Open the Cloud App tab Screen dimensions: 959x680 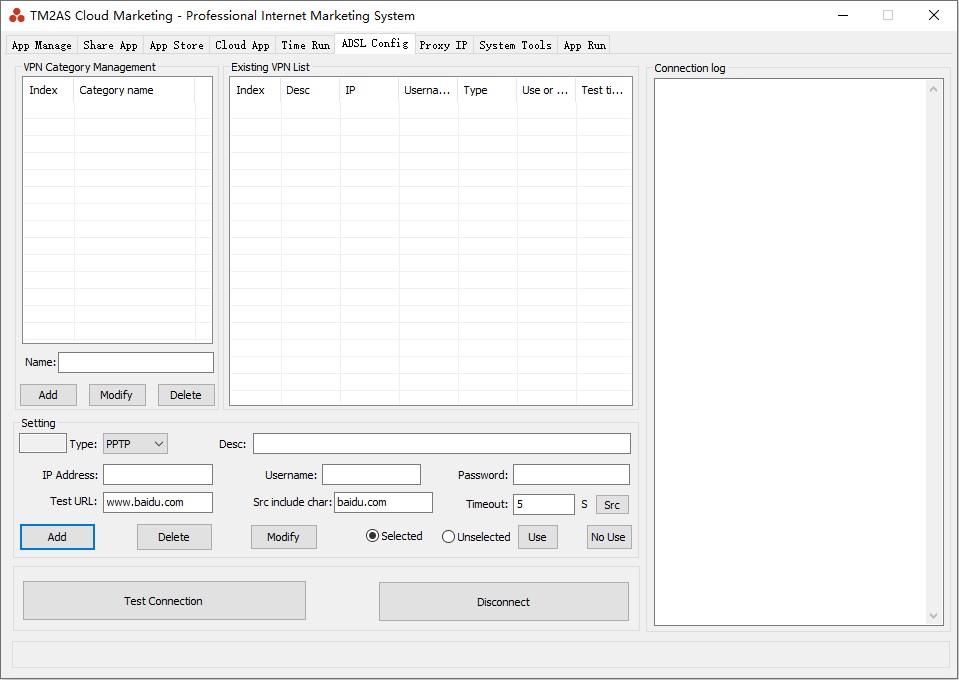tap(242, 45)
